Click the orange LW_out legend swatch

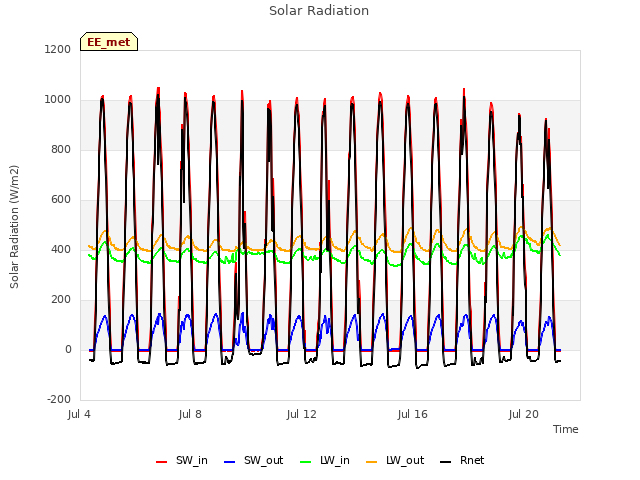[x=372, y=462]
